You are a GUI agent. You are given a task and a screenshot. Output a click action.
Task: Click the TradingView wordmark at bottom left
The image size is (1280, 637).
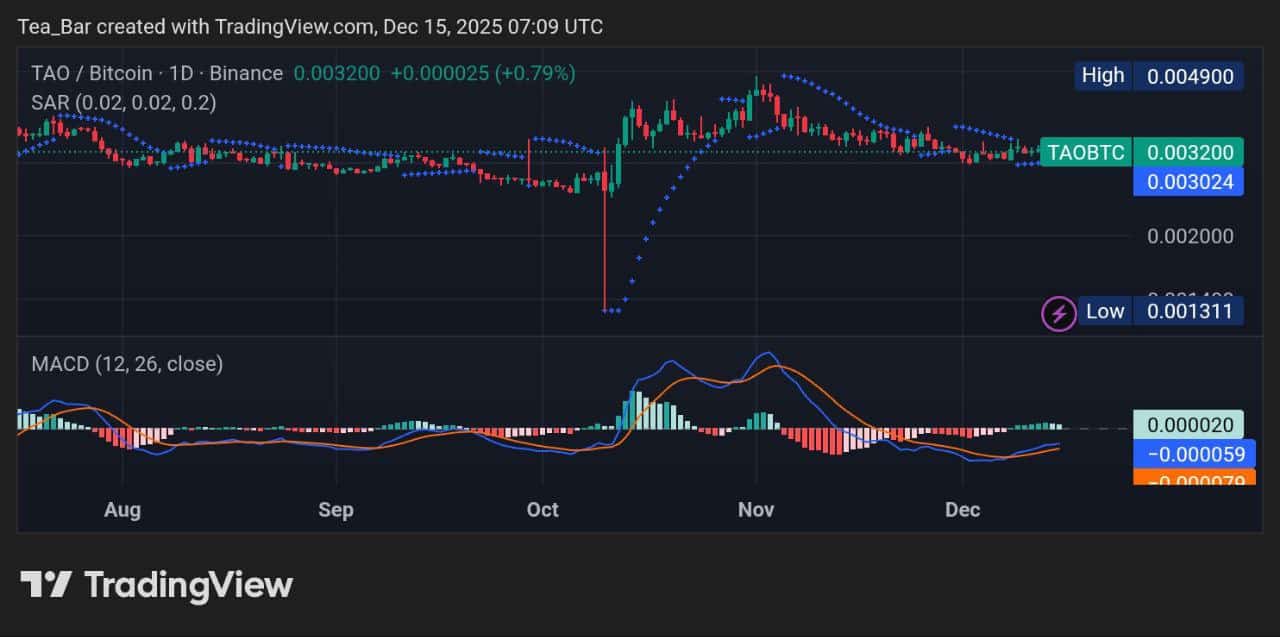pos(190,585)
